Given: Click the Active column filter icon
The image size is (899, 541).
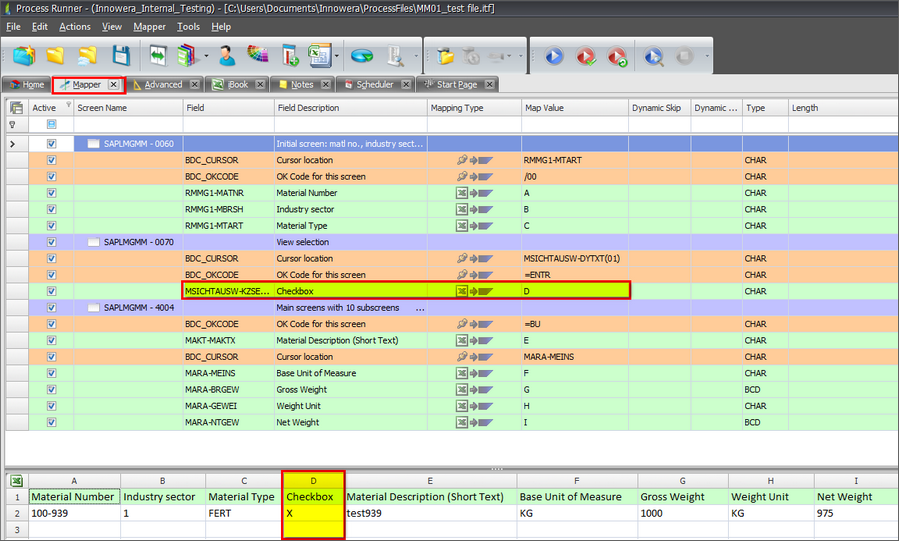Looking at the screenshot, I should point(68,105).
